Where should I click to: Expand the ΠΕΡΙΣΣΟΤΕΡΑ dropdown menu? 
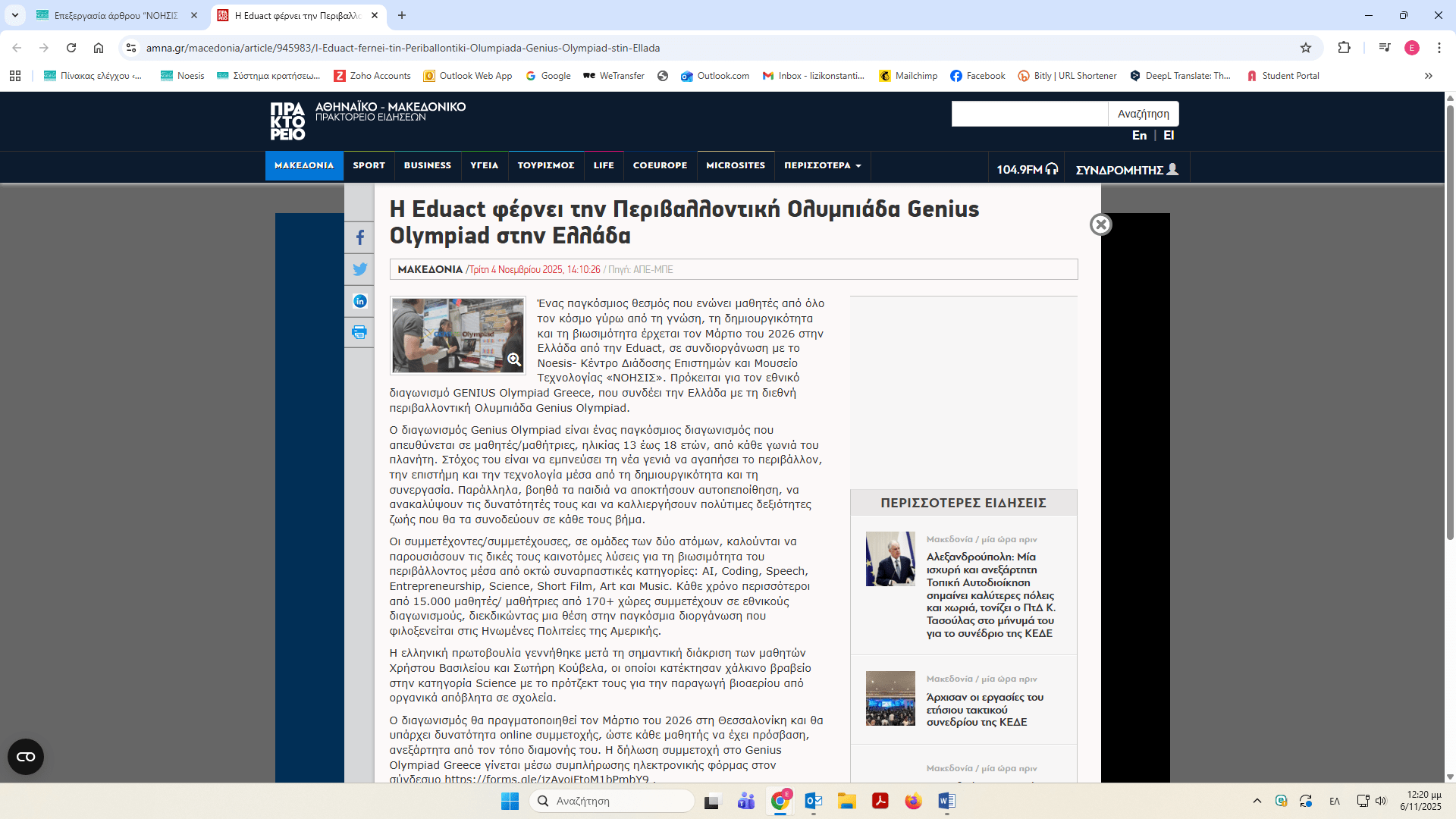pyautogui.click(x=822, y=165)
